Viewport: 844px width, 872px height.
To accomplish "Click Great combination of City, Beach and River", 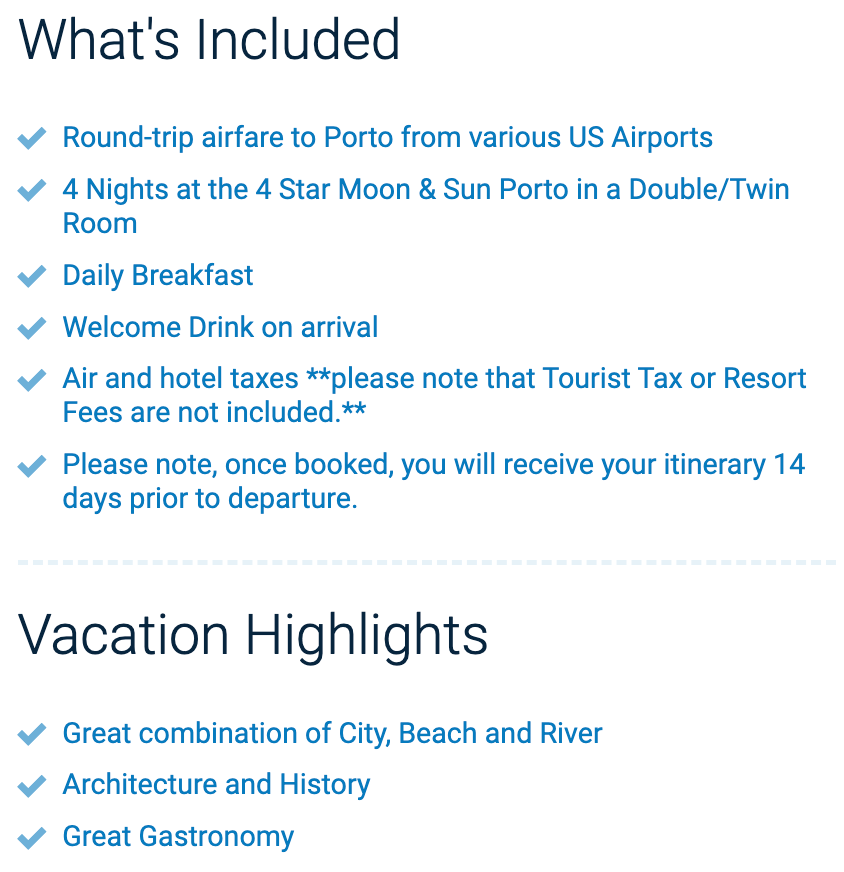I will click(x=332, y=734).
